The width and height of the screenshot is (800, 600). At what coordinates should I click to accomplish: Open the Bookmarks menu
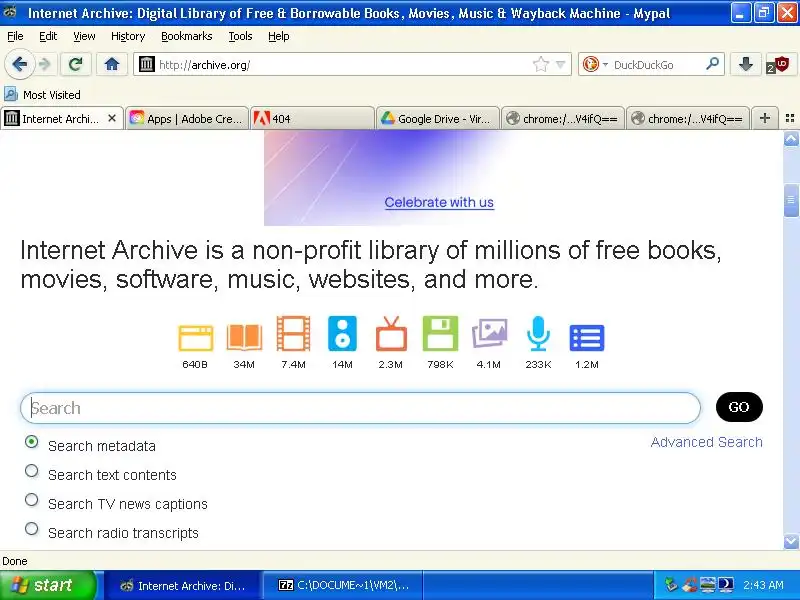coord(187,36)
